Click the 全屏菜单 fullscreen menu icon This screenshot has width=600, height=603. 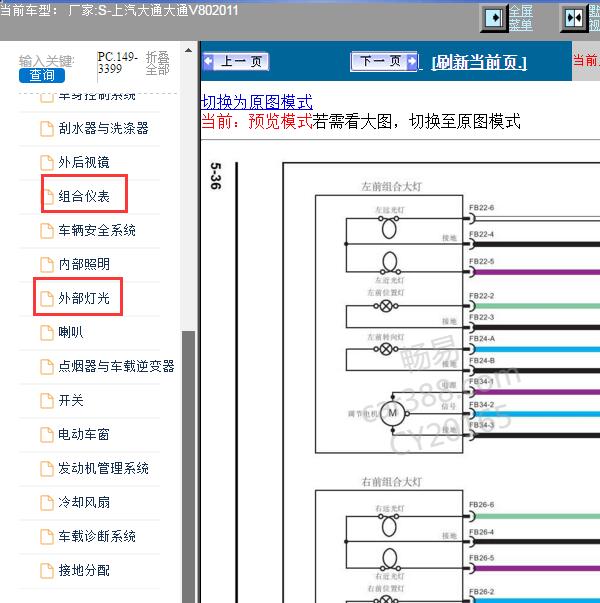[x=494, y=18]
